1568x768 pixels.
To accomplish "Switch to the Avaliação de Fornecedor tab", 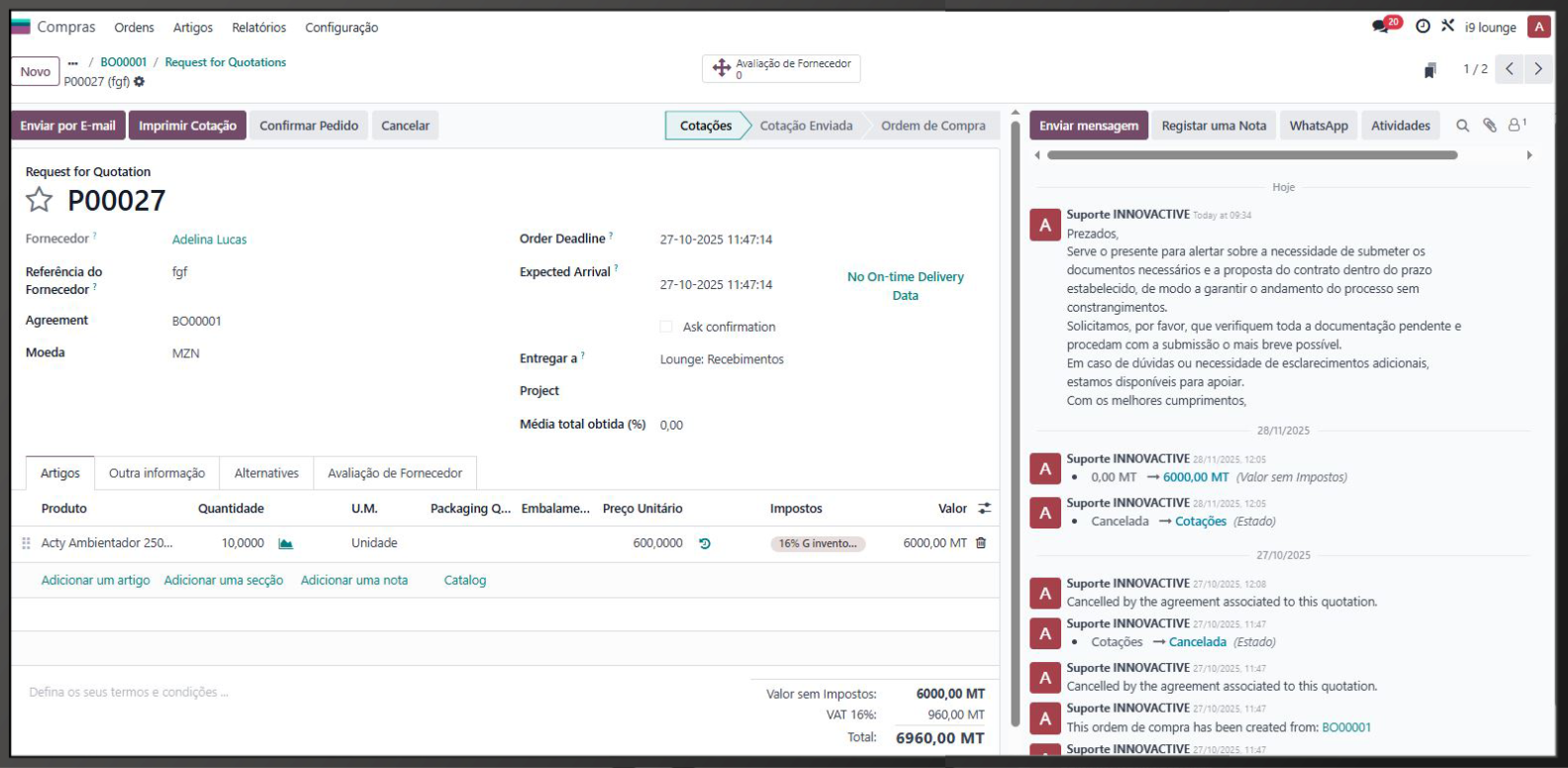I will (395, 473).
